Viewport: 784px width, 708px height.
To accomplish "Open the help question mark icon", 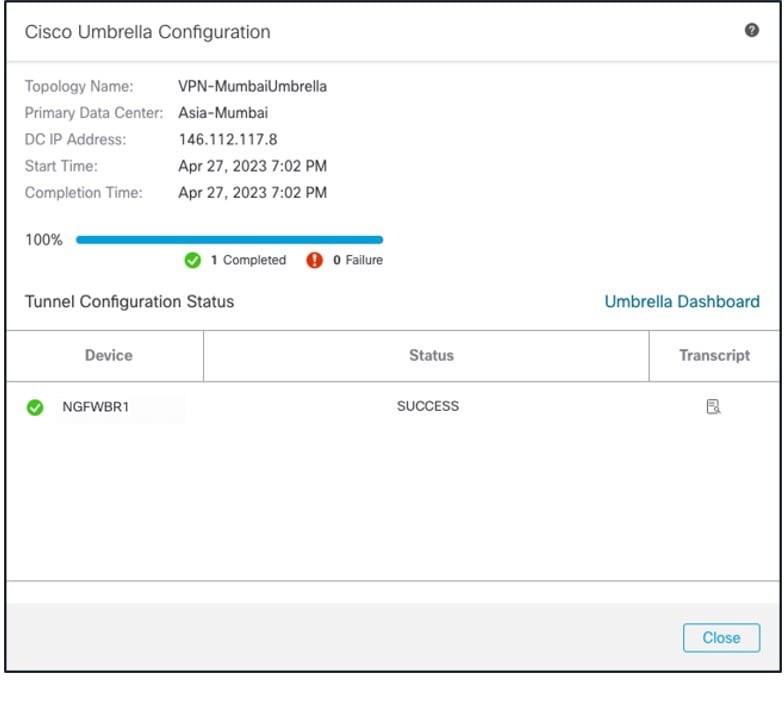I will (752, 30).
